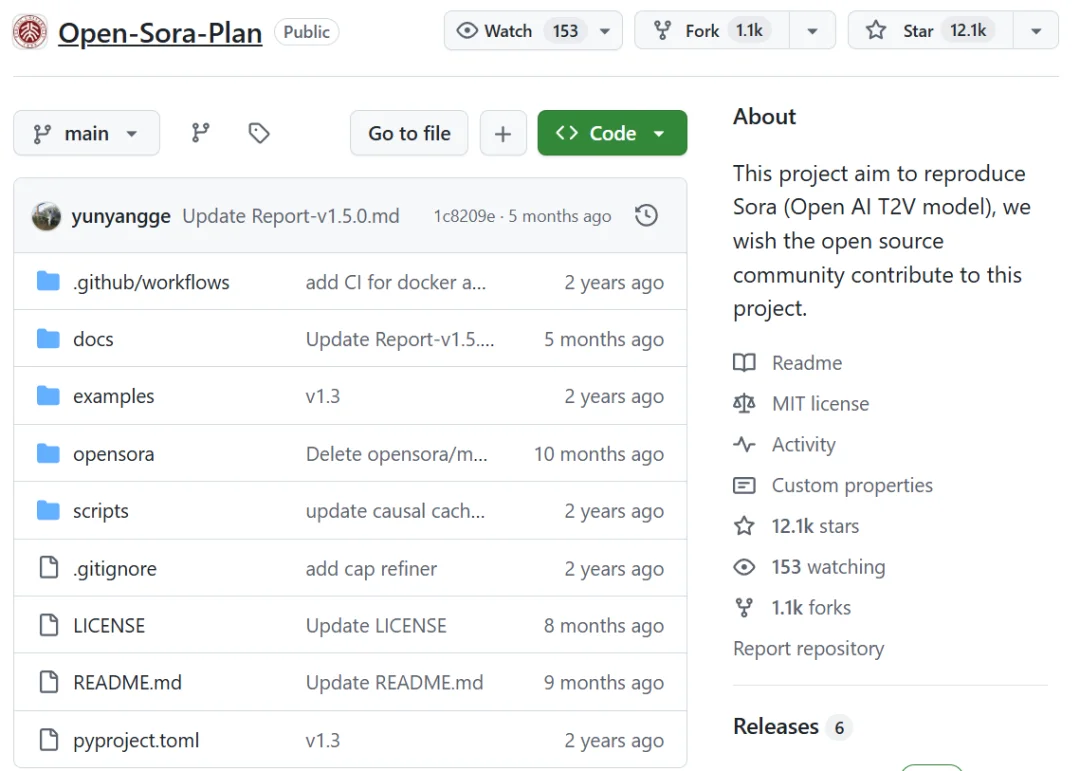Expand the main branch dropdown
This screenshot has height=771, width=1080.
(x=86, y=133)
